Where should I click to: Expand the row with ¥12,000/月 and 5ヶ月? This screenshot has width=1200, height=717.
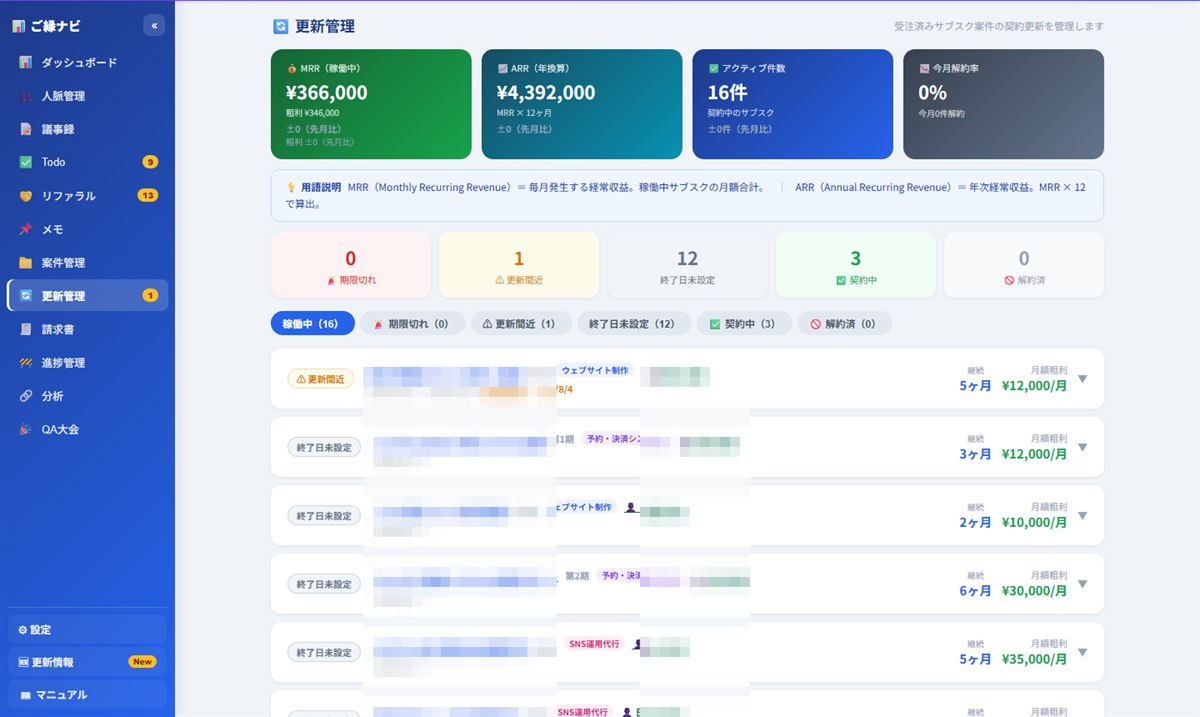tap(1082, 379)
